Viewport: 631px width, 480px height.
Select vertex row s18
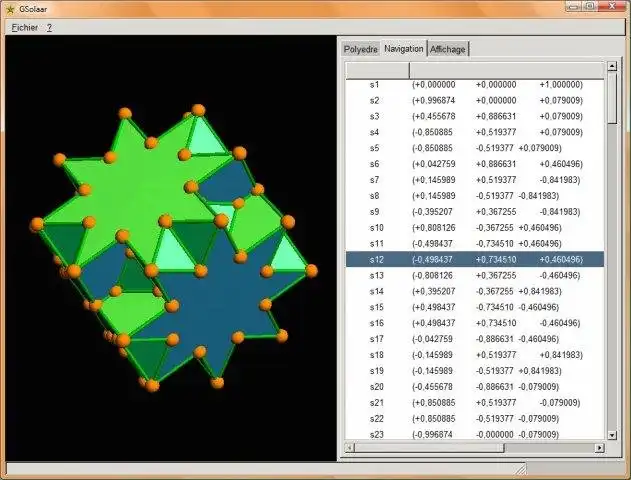click(x=475, y=355)
